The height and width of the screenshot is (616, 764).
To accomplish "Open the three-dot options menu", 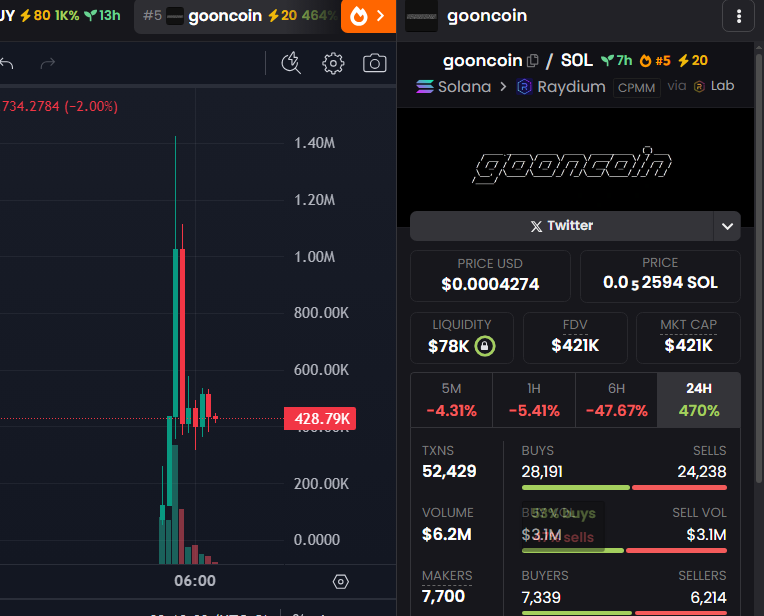I will click(x=739, y=16).
